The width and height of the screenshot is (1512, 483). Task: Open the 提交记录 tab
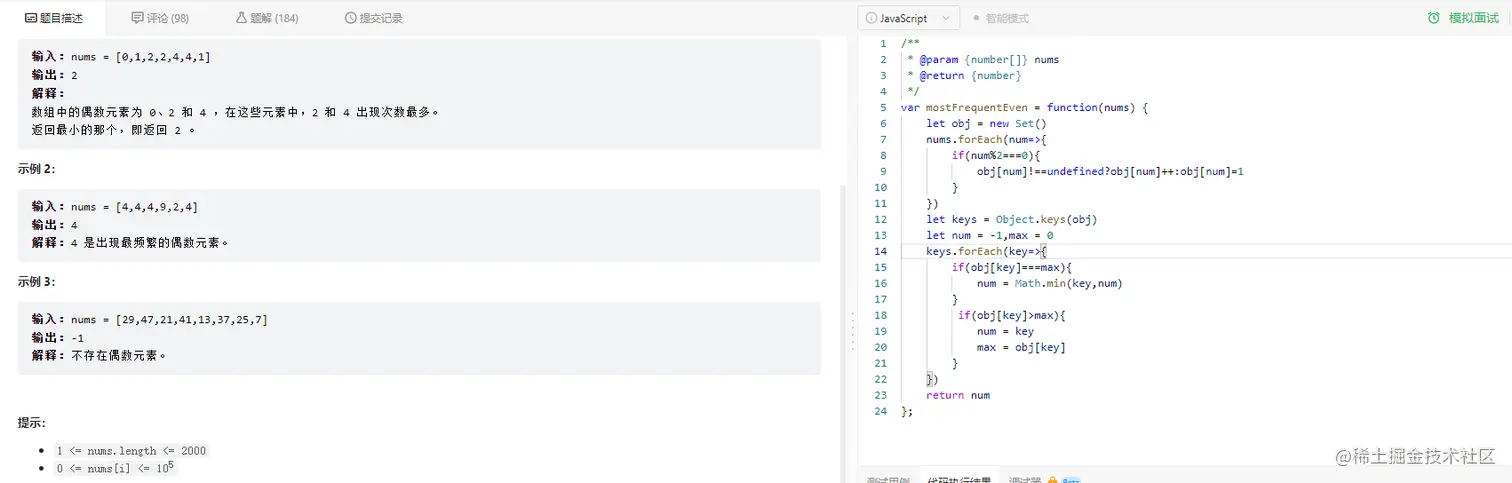[x=373, y=18]
